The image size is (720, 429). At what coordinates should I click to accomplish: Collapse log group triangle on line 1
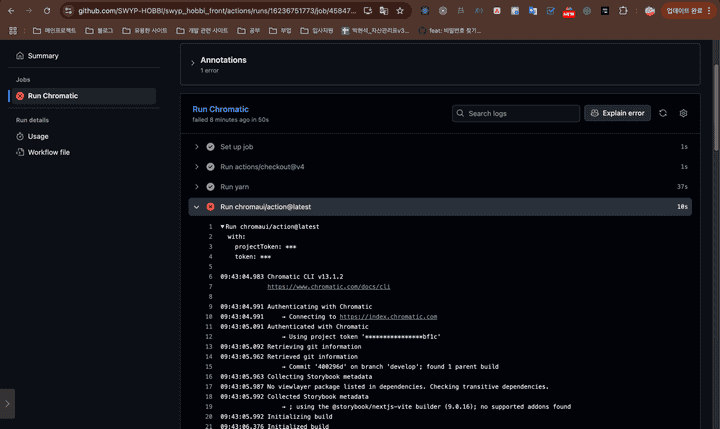pos(222,226)
